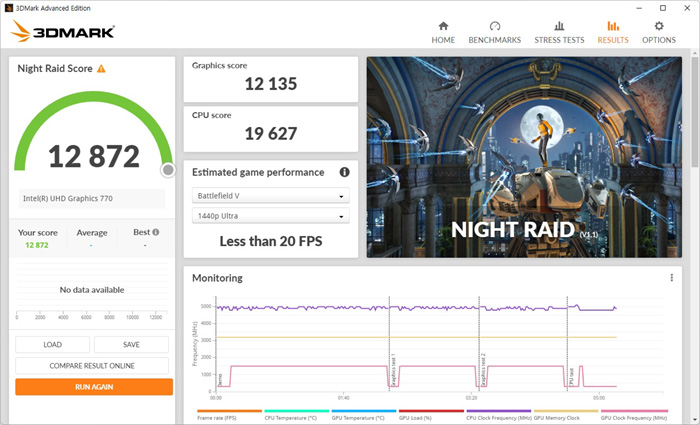Click the No data available text
Image resolution: width=700 pixels, height=425 pixels.
tap(92, 290)
